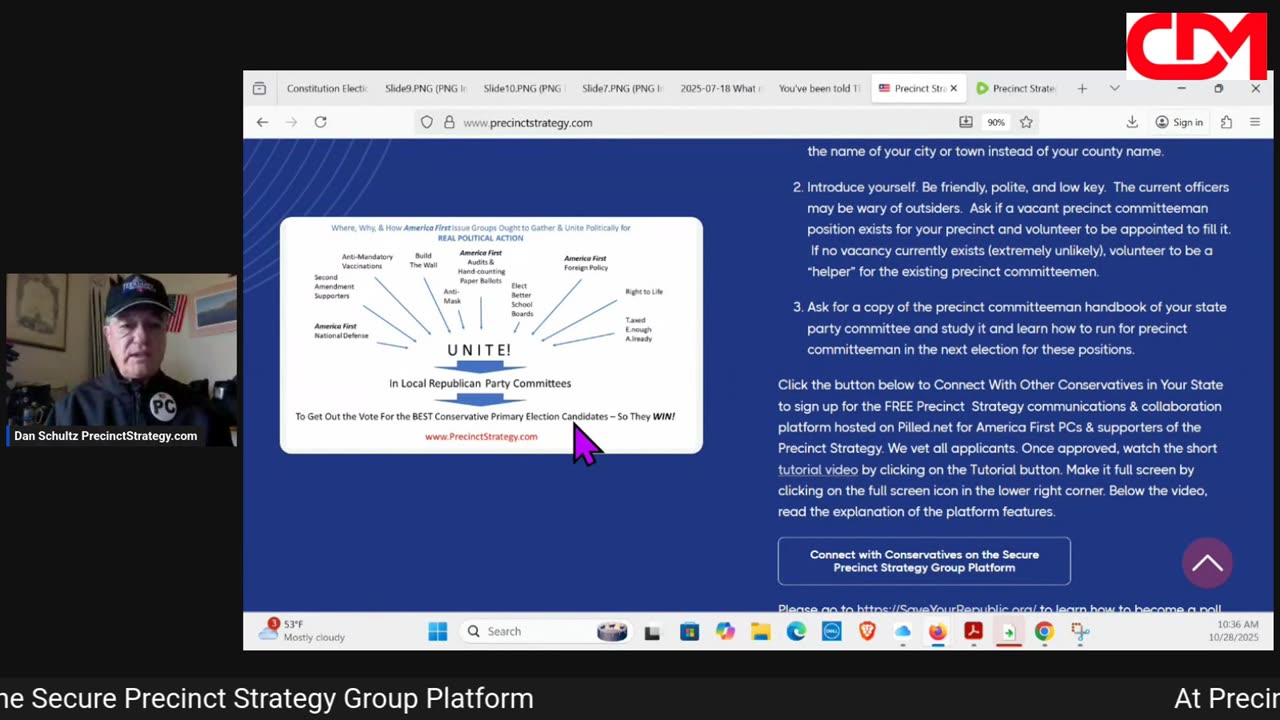Launch Google Chrome from the taskbar
The image size is (1280, 720).
point(1044,631)
